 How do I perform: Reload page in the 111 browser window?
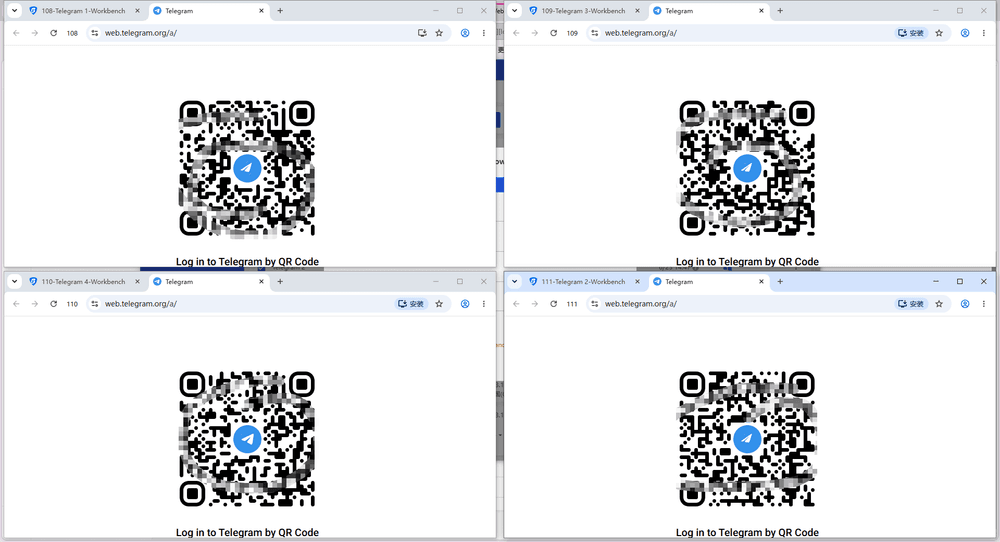coord(554,304)
